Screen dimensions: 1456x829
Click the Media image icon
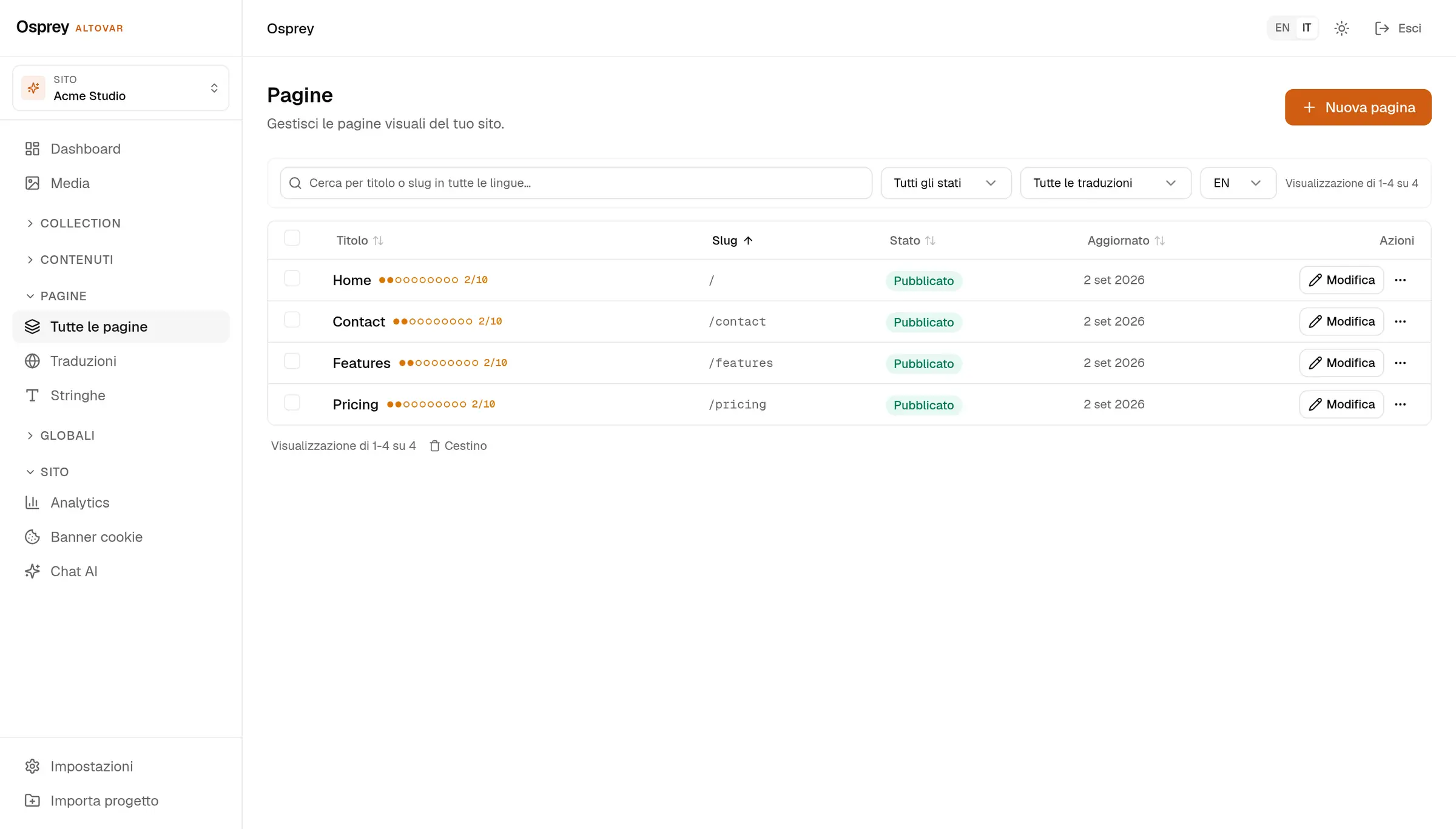(x=32, y=183)
